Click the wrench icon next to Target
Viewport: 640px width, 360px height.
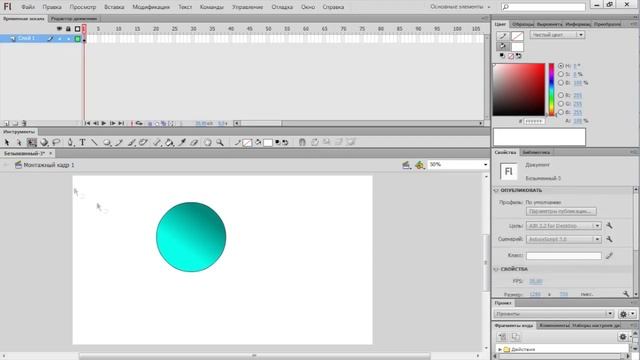tap(609, 225)
